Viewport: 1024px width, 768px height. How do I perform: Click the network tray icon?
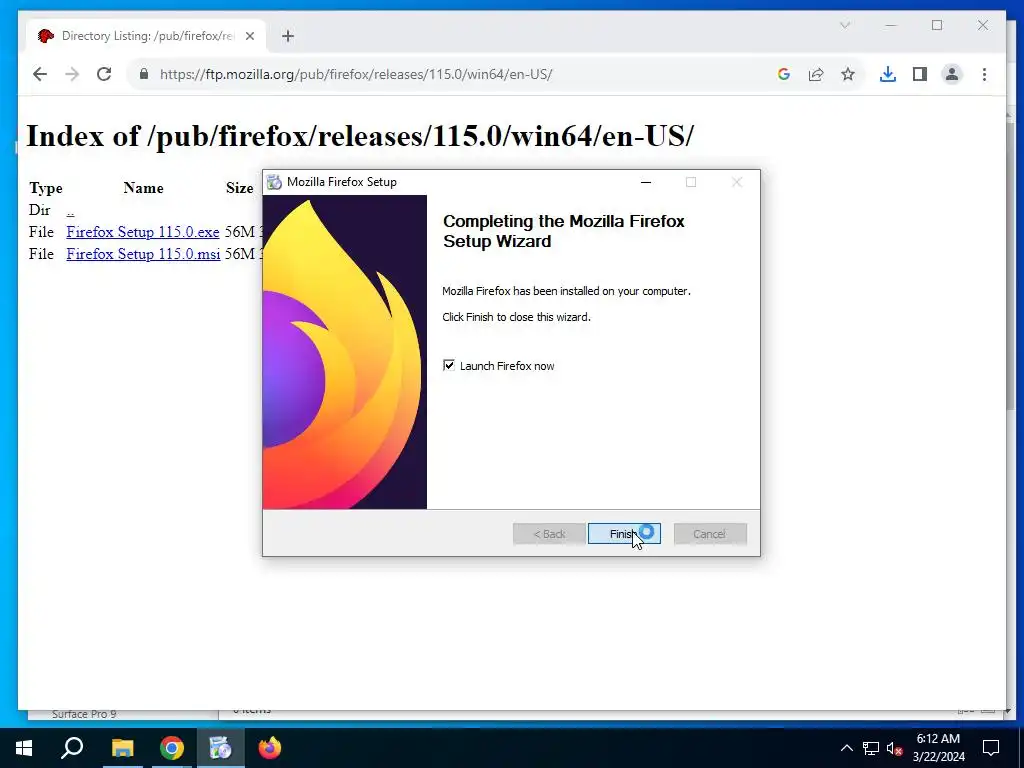(x=871, y=748)
